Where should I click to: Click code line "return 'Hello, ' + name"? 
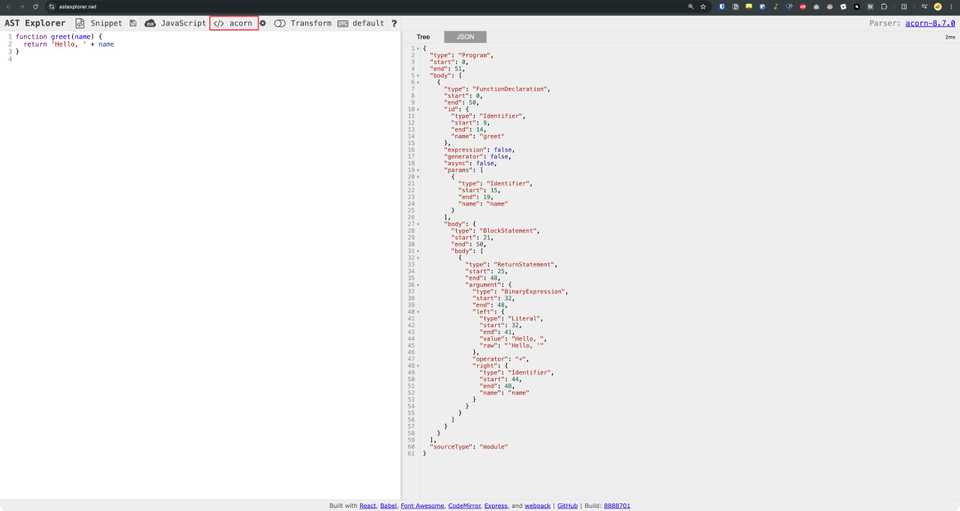pyautogui.click(x=69, y=44)
